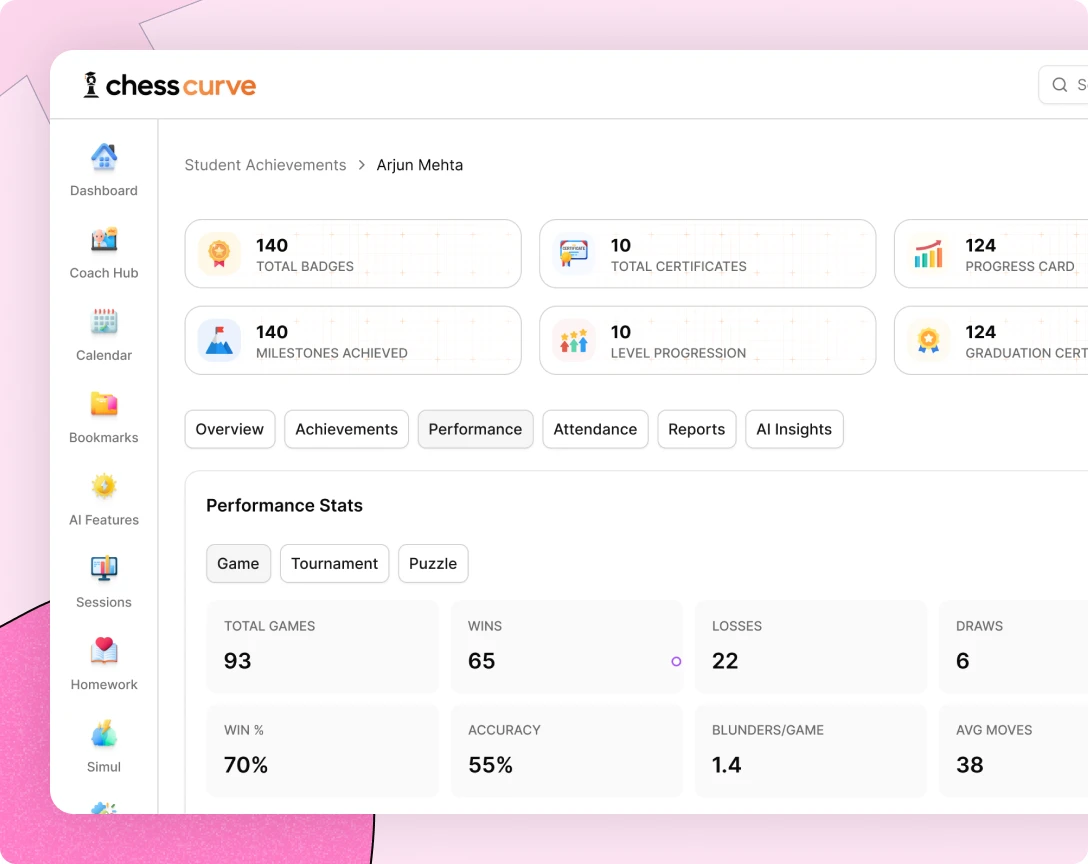
Task: Select the Tournament stats filter
Action: tap(334, 564)
